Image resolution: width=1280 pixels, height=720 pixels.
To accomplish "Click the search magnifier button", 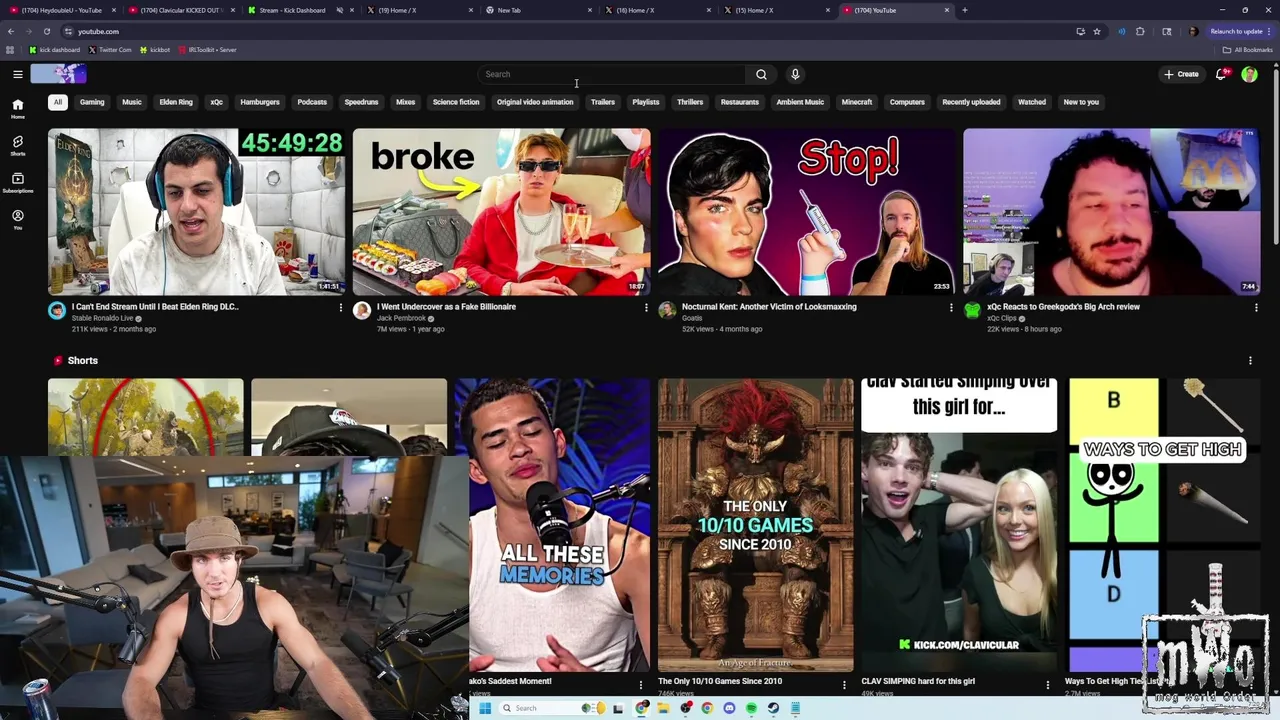I will click(761, 74).
